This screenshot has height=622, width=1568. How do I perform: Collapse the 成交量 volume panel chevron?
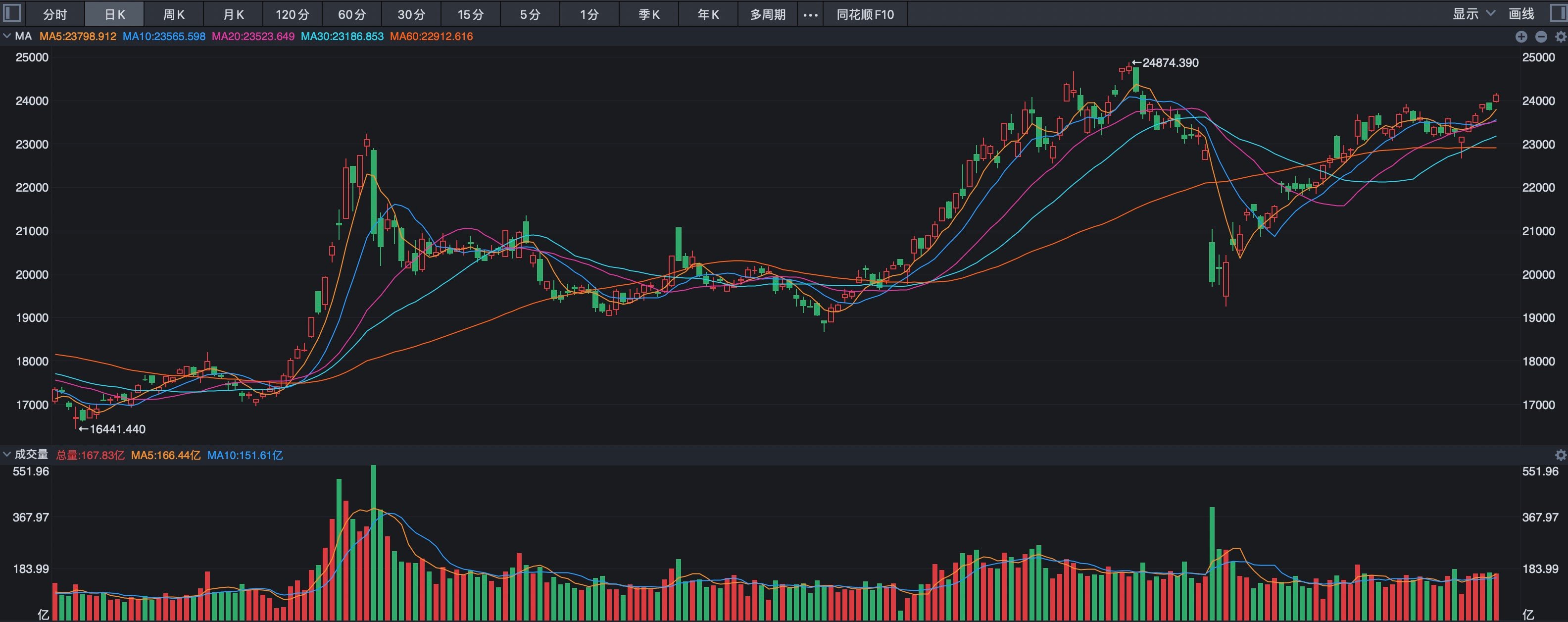7,455
